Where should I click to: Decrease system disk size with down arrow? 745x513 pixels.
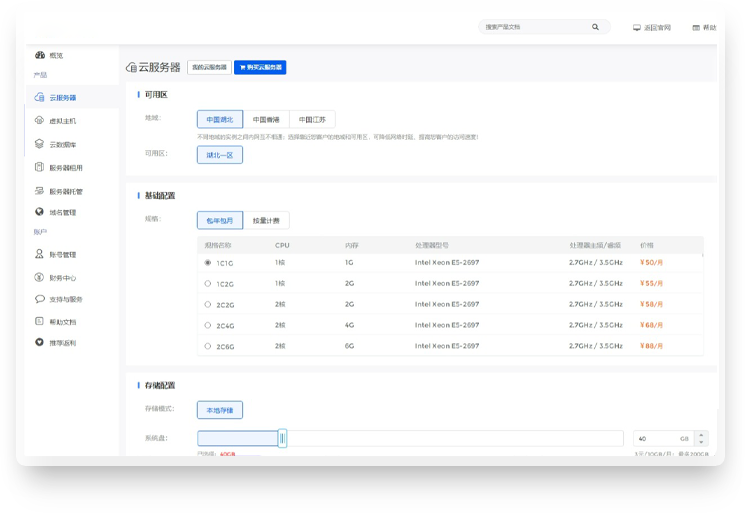point(701,442)
